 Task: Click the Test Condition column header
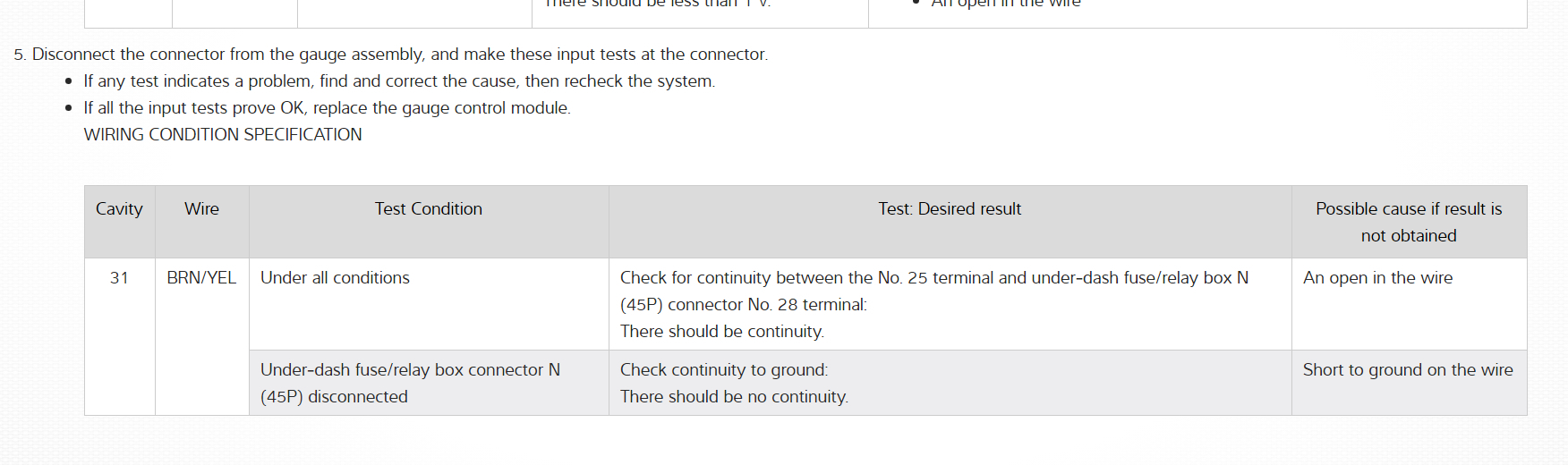coord(428,209)
